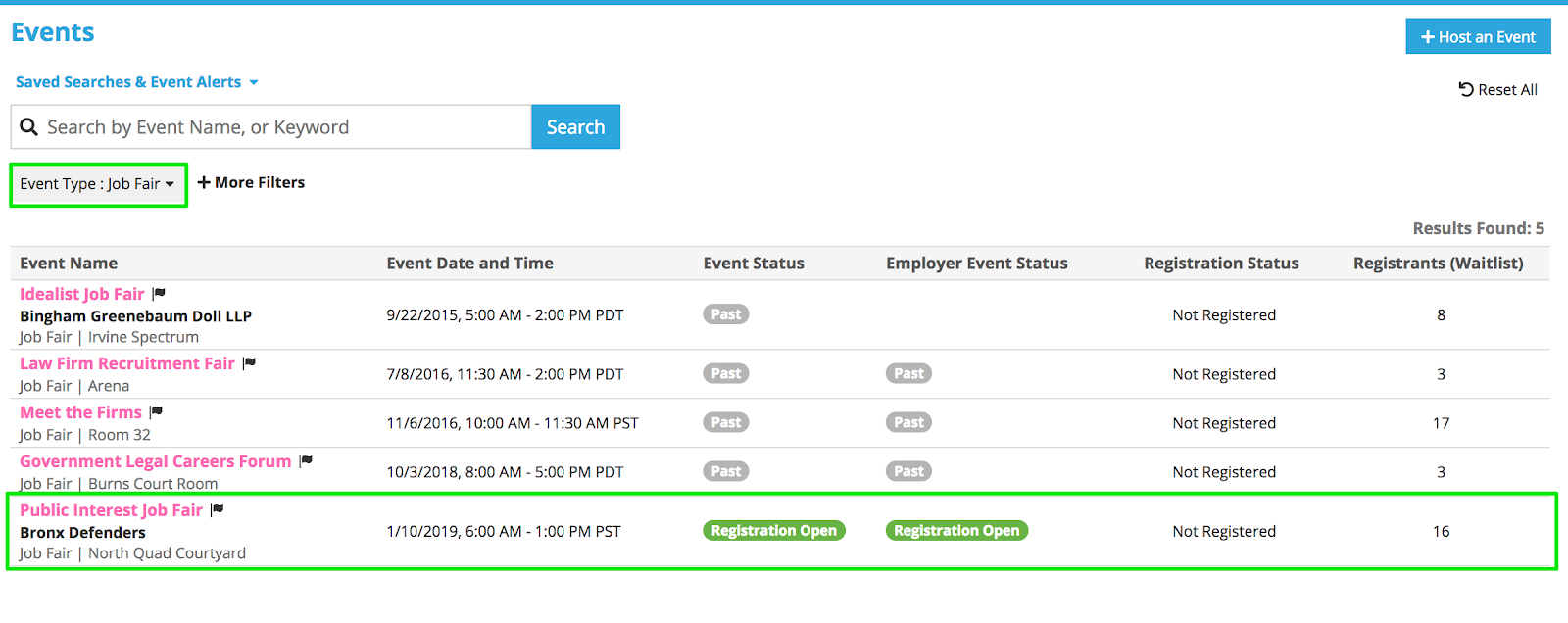Open the Public Interest Job Fair link
1568x623 pixels.
pyautogui.click(x=111, y=510)
